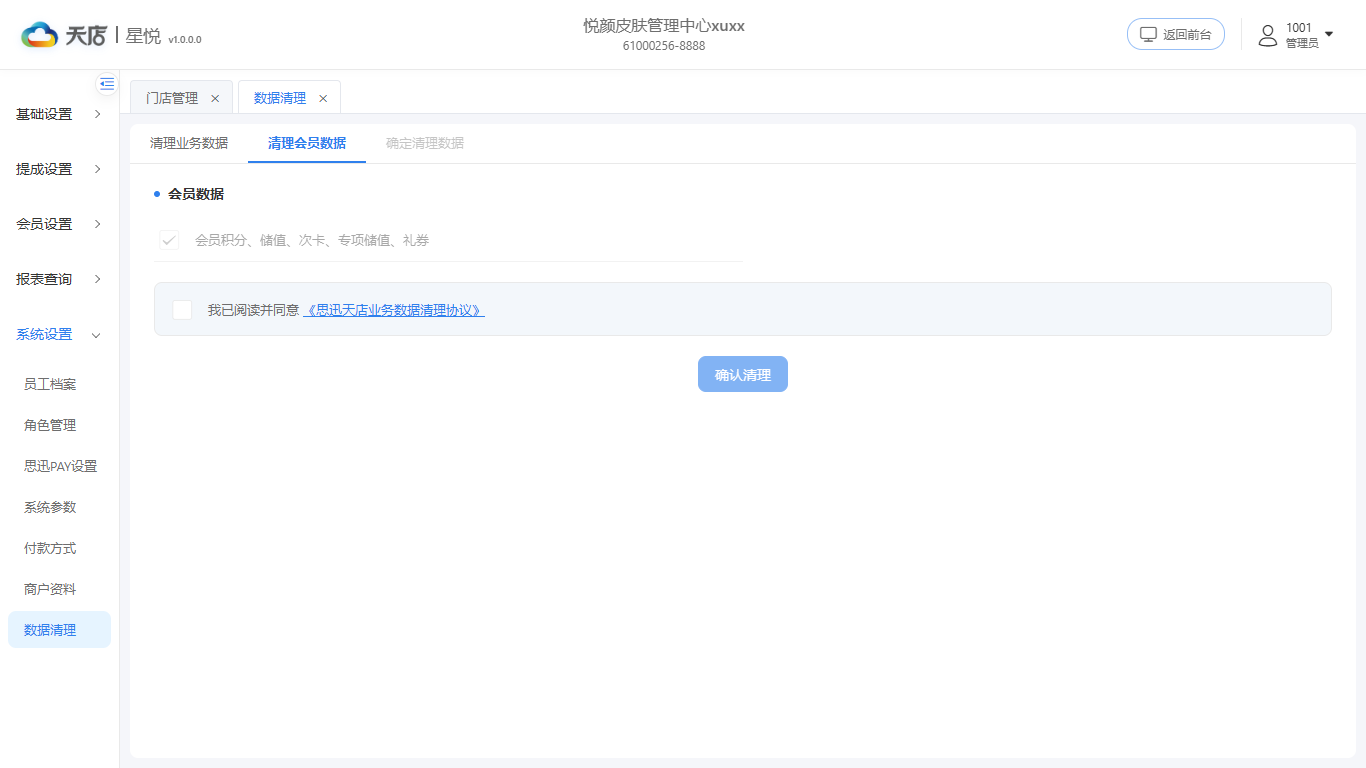Viewport: 1366px width, 768px height.
Task: Expand the 提成设置 menu
Action: (59, 169)
